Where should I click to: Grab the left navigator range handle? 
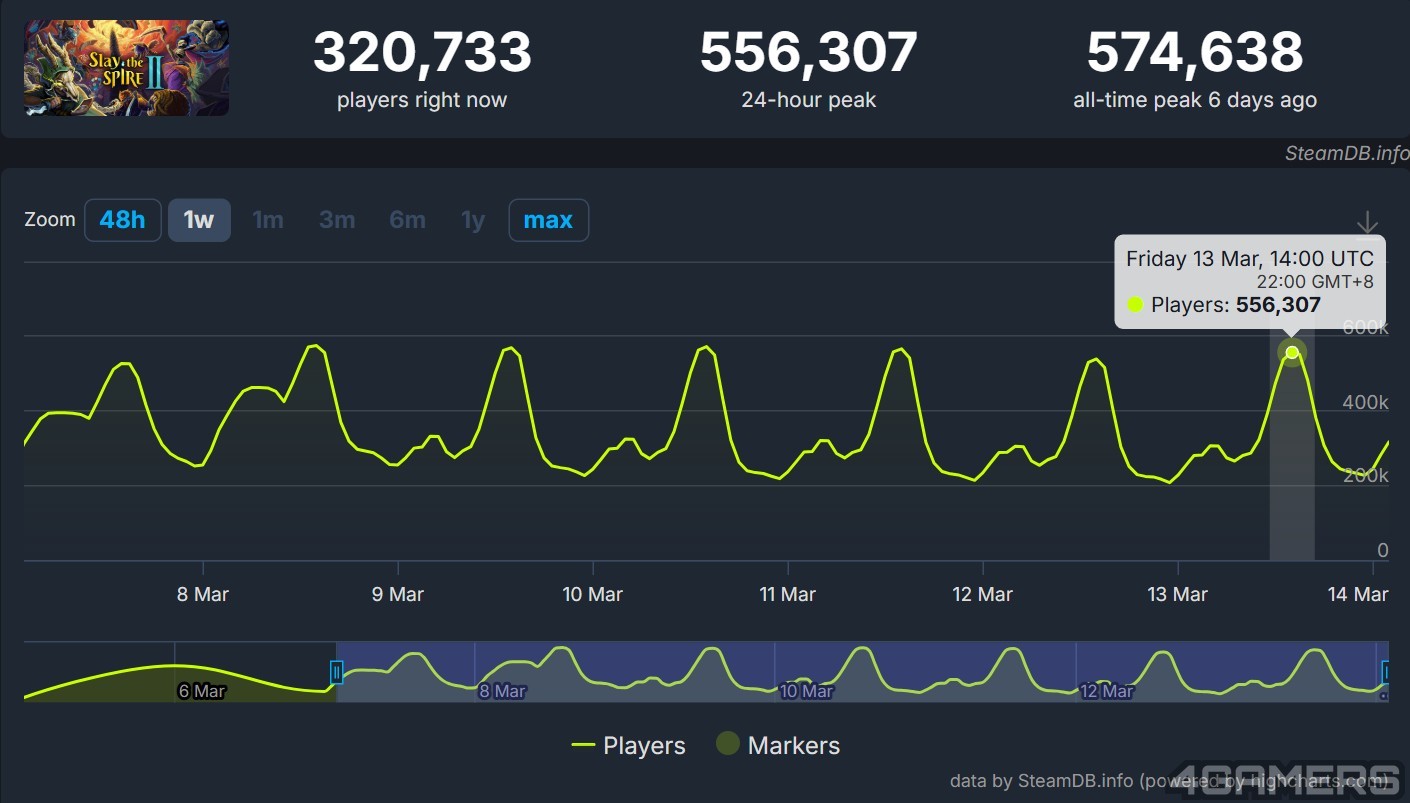tap(337, 672)
